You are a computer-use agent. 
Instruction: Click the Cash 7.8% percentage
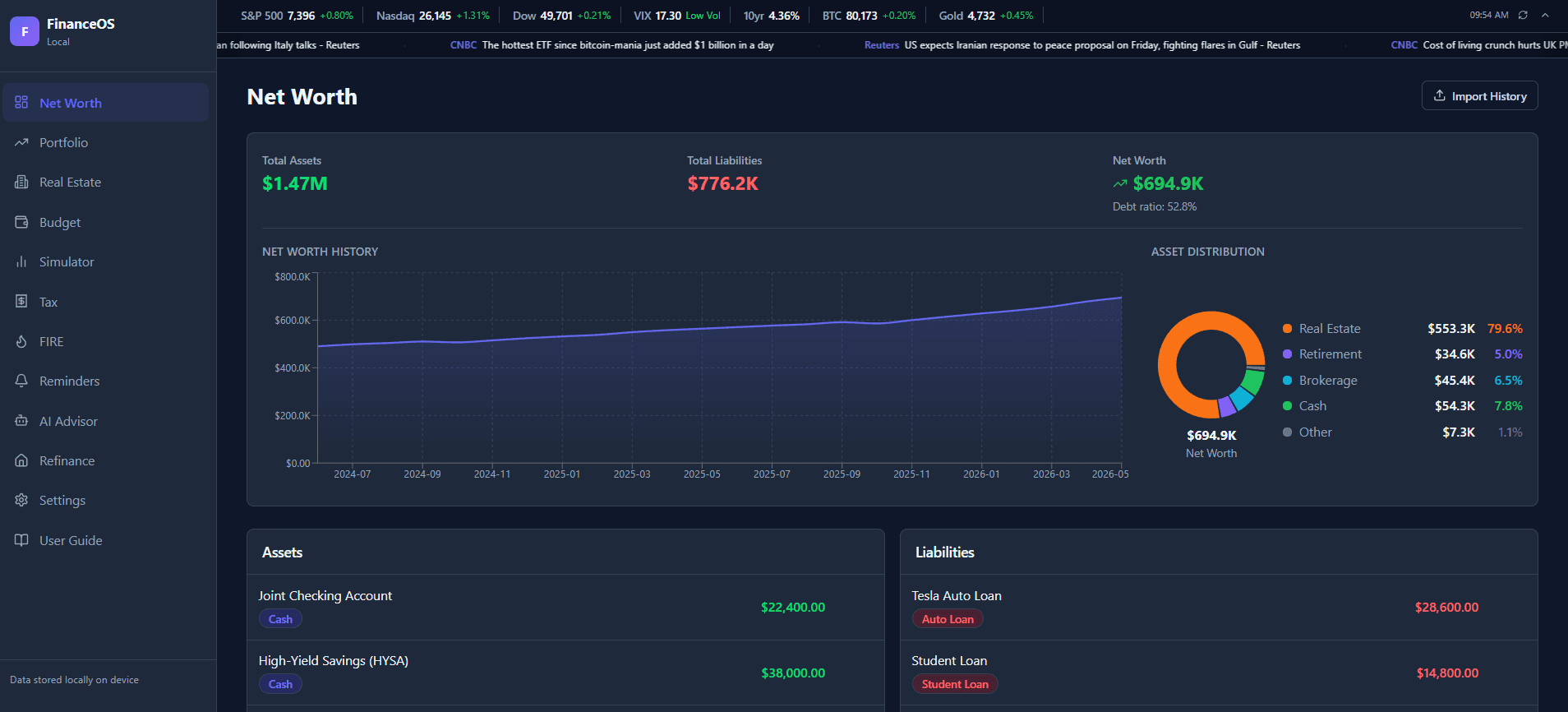(1508, 405)
